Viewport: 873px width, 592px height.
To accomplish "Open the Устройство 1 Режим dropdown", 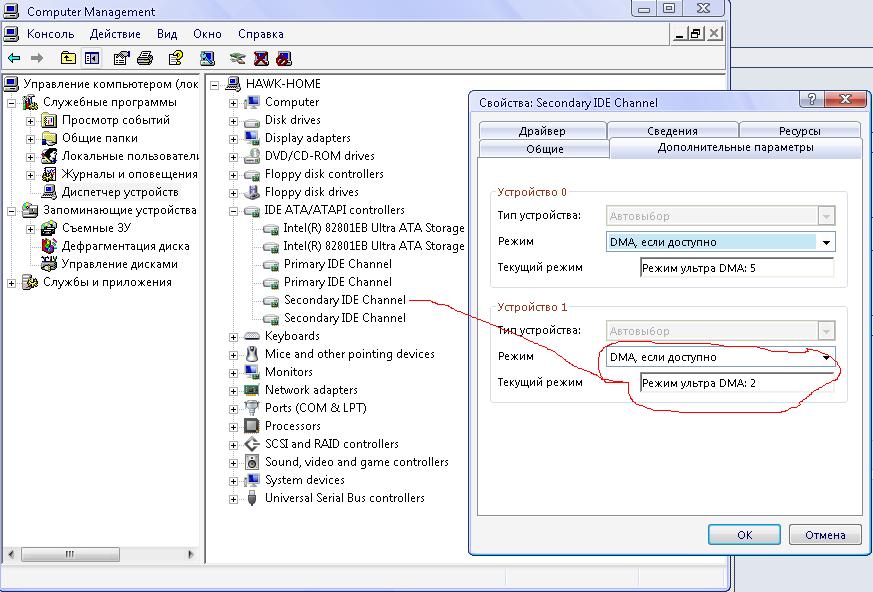I will (x=825, y=357).
